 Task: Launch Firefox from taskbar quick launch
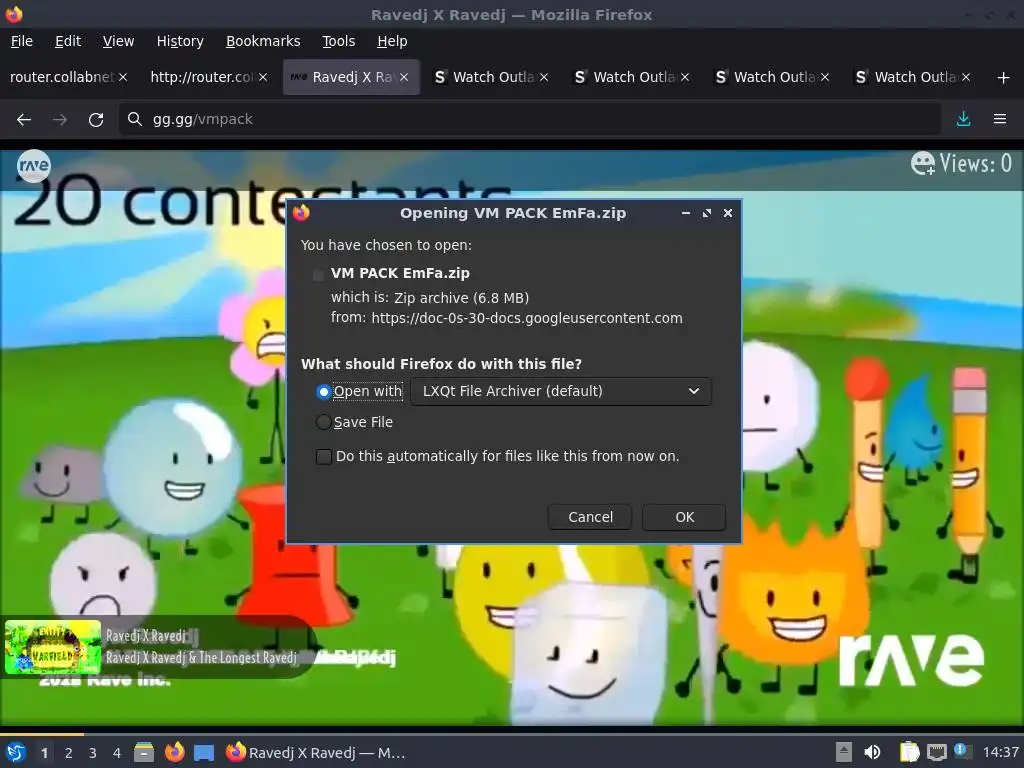174,752
